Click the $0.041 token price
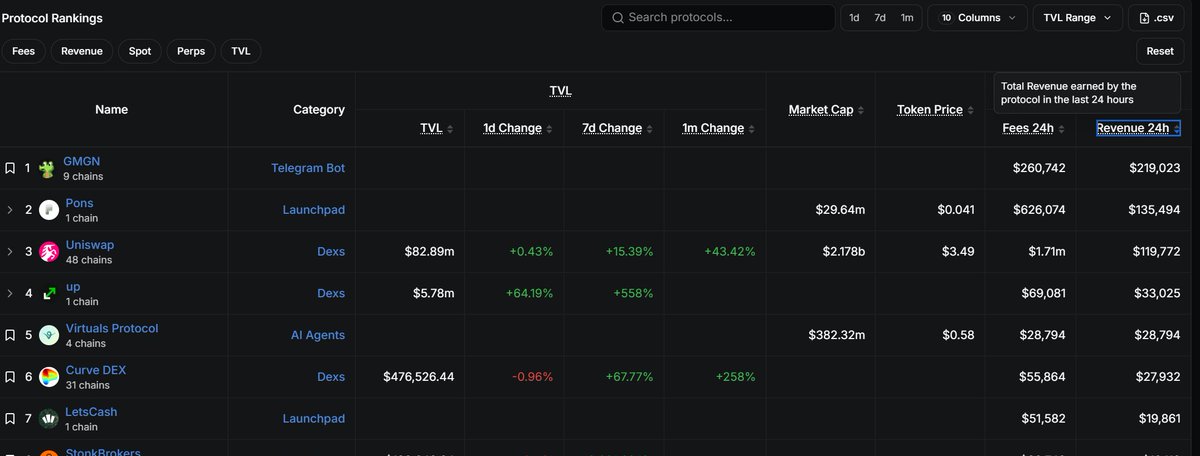Viewport: 1200px width, 456px height. 955,210
